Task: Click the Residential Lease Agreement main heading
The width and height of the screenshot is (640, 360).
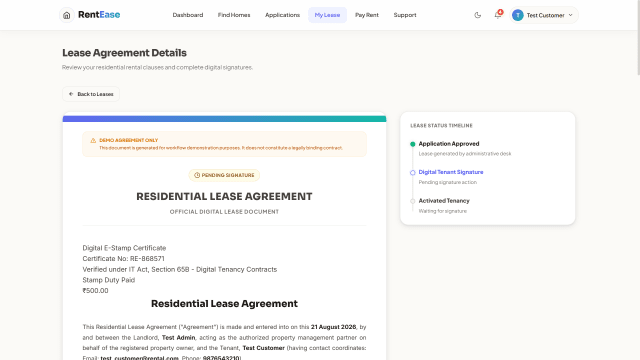Action: click(x=224, y=196)
